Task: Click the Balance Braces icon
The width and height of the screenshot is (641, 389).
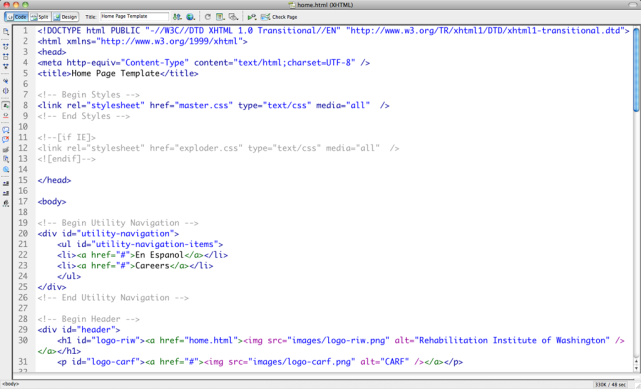Action: tap(6, 91)
